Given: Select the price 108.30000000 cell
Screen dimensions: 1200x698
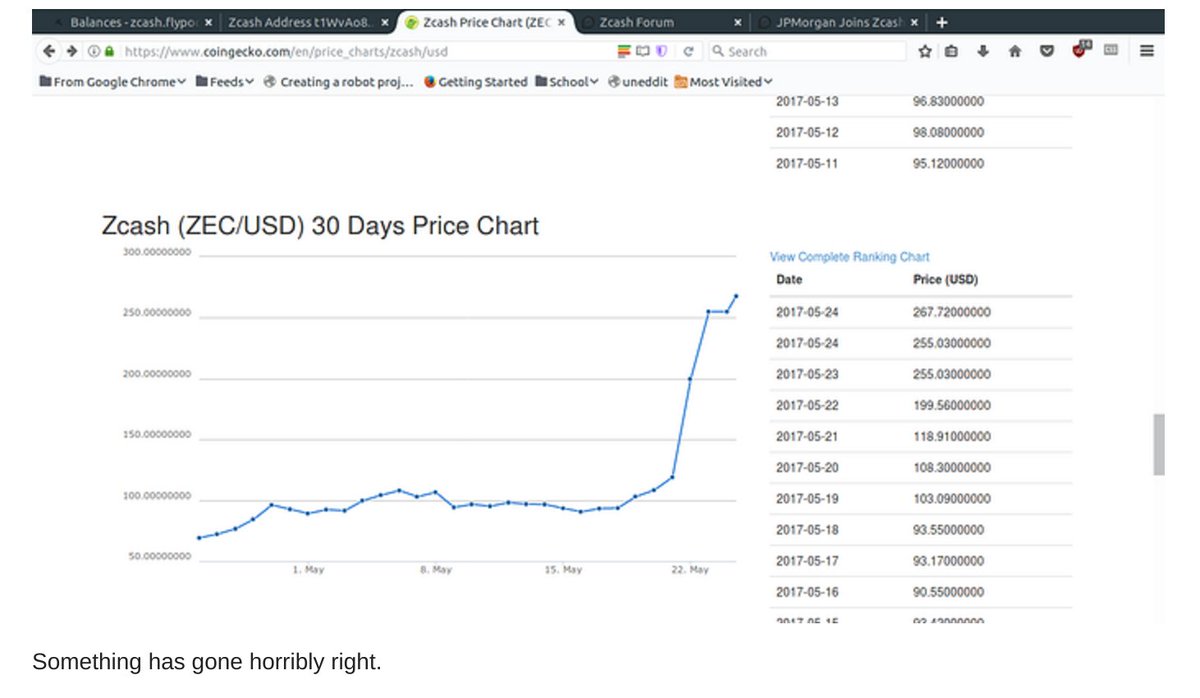Looking at the screenshot, I should (x=952, y=467).
